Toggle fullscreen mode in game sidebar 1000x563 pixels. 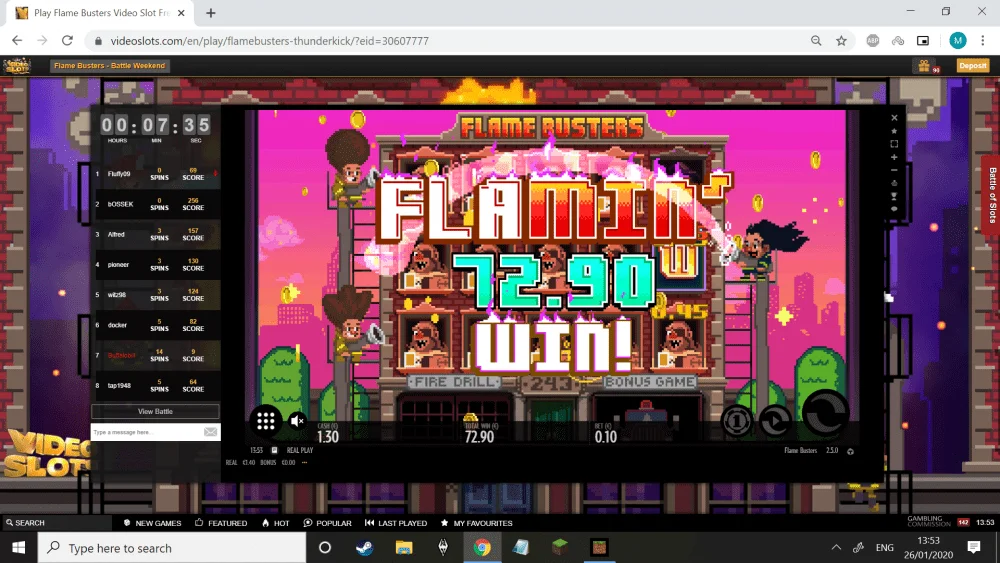pyautogui.click(x=894, y=144)
